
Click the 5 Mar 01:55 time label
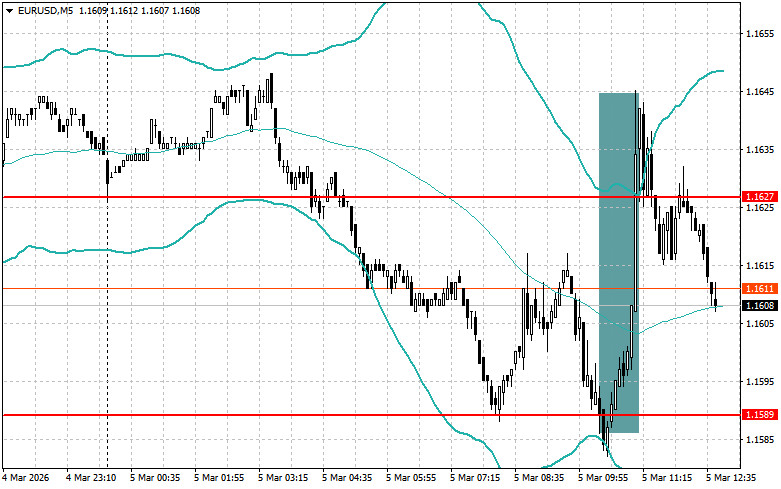pos(219,478)
